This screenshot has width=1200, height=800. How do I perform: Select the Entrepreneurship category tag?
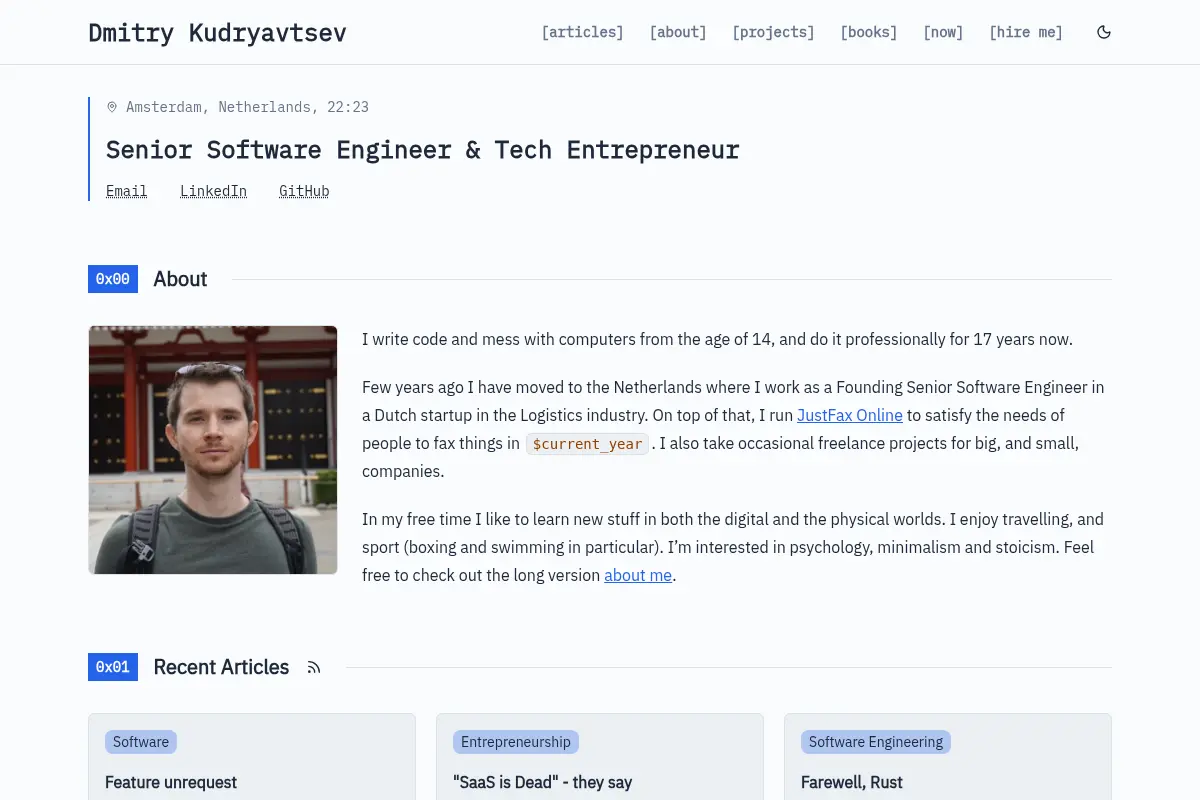[x=516, y=742]
